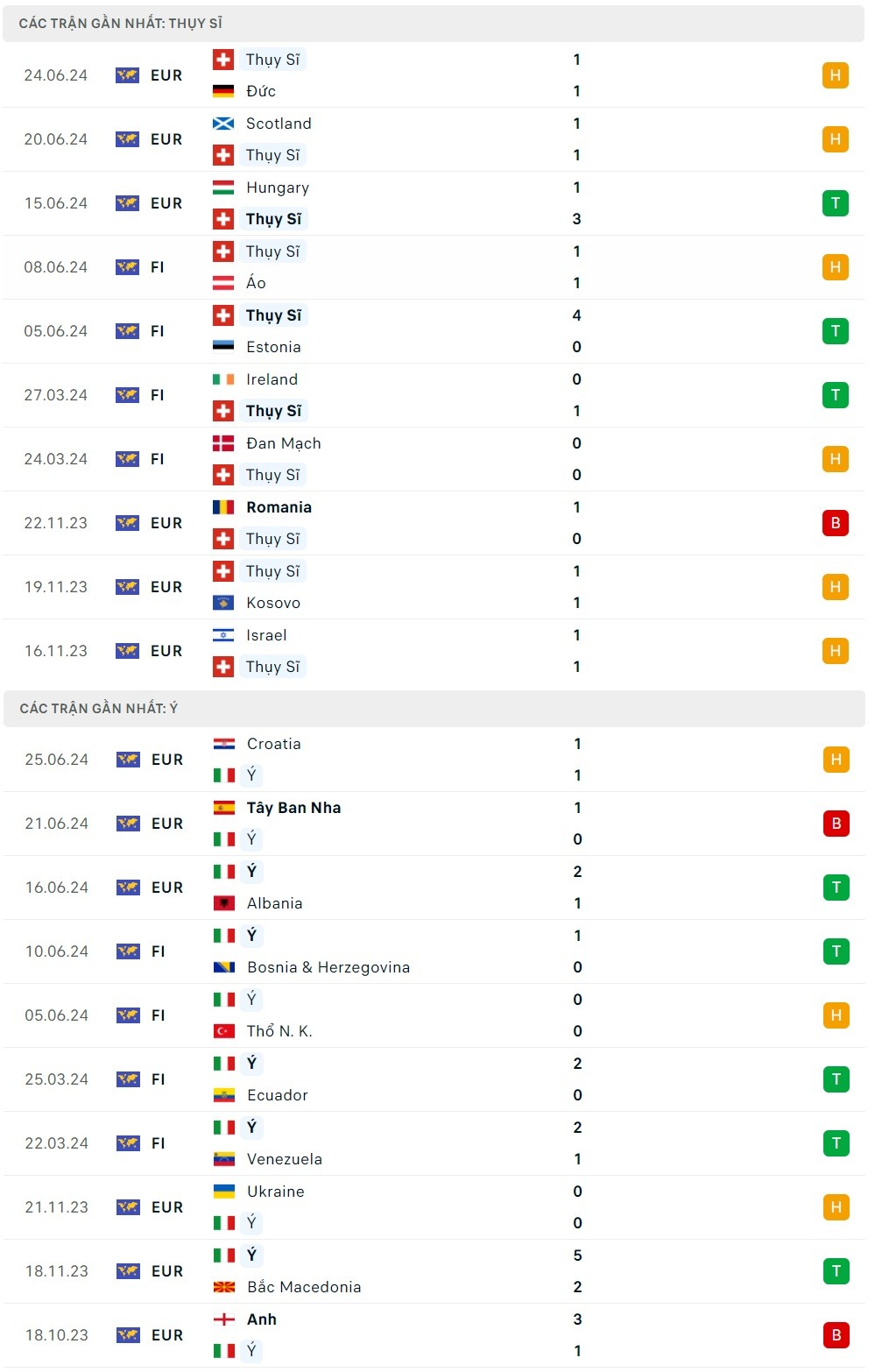The height and width of the screenshot is (1372, 875).
Task: Click the Croatia flag icon
Action: click(x=224, y=744)
